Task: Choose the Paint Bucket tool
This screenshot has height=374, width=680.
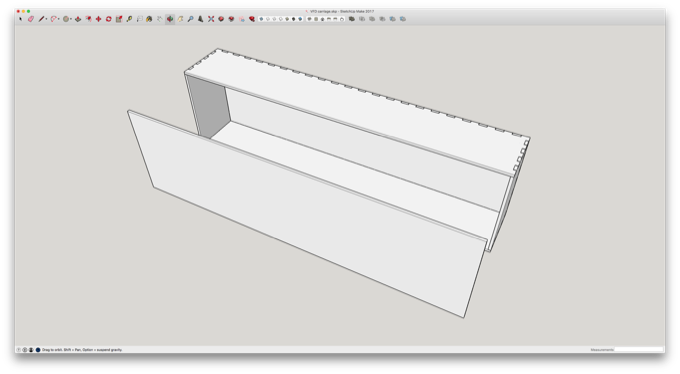Action: [x=149, y=19]
